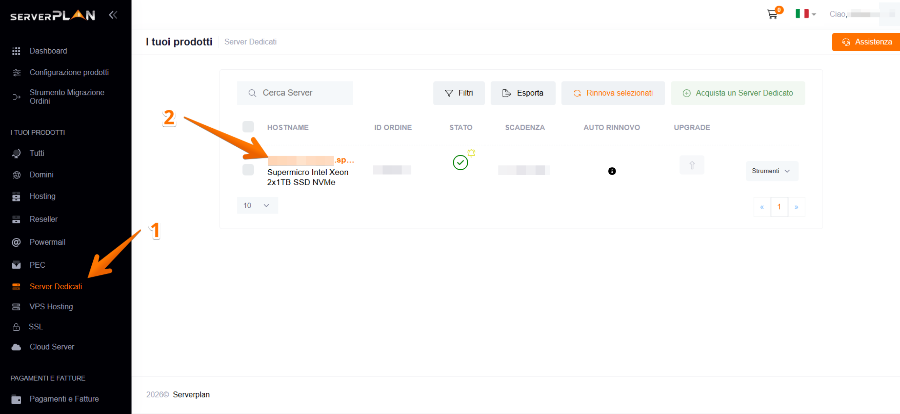Open rows-per-page dropdown showing 10
This screenshot has height=414, width=900.
(258, 204)
